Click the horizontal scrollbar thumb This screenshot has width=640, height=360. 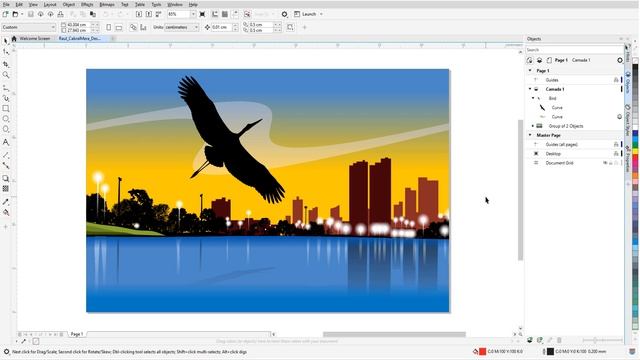coord(394,335)
